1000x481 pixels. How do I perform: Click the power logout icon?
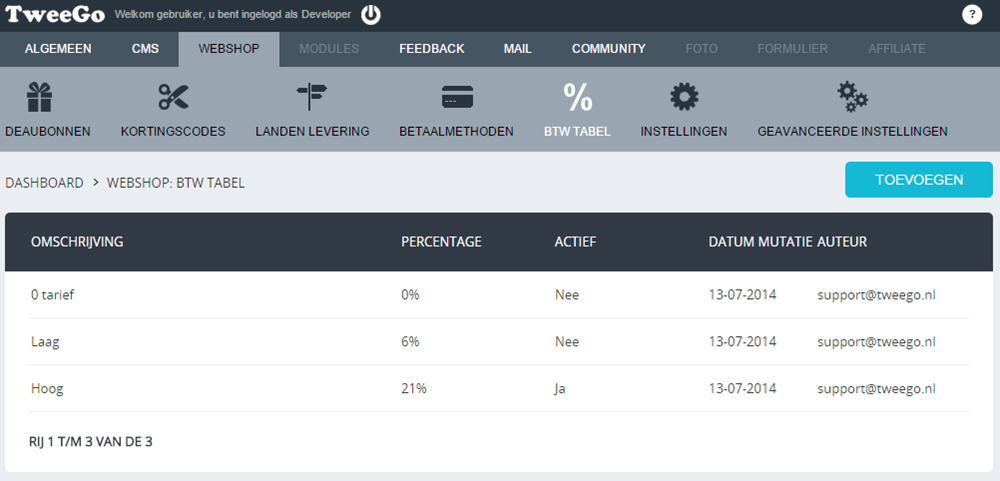tap(371, 15)
